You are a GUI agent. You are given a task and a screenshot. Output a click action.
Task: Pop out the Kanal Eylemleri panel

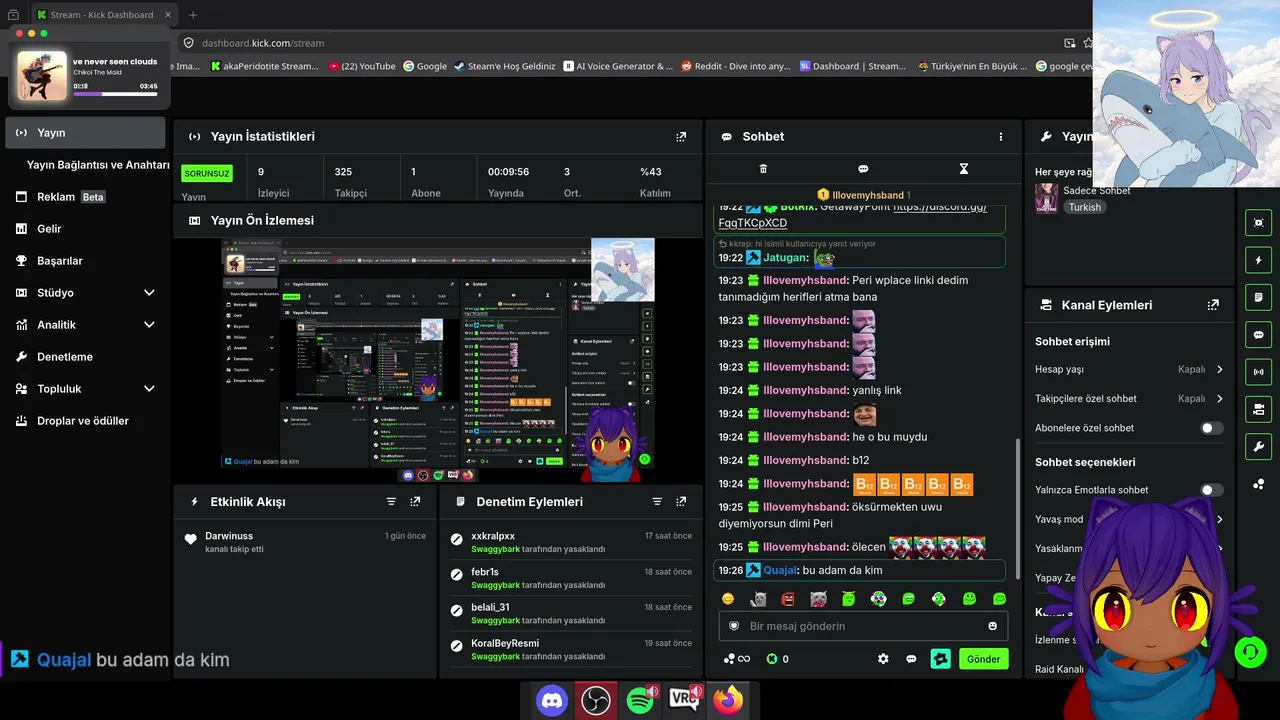[x=1213, y=305]
